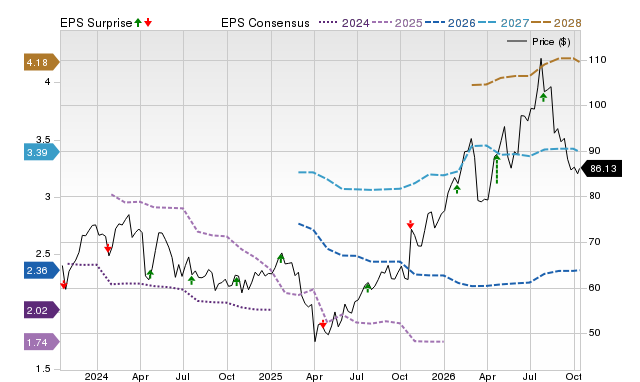The height and width of the screenshot is (382, 640).
Task: Click the 2026 EPS Consensus legend entry
Action: [450, 23]
